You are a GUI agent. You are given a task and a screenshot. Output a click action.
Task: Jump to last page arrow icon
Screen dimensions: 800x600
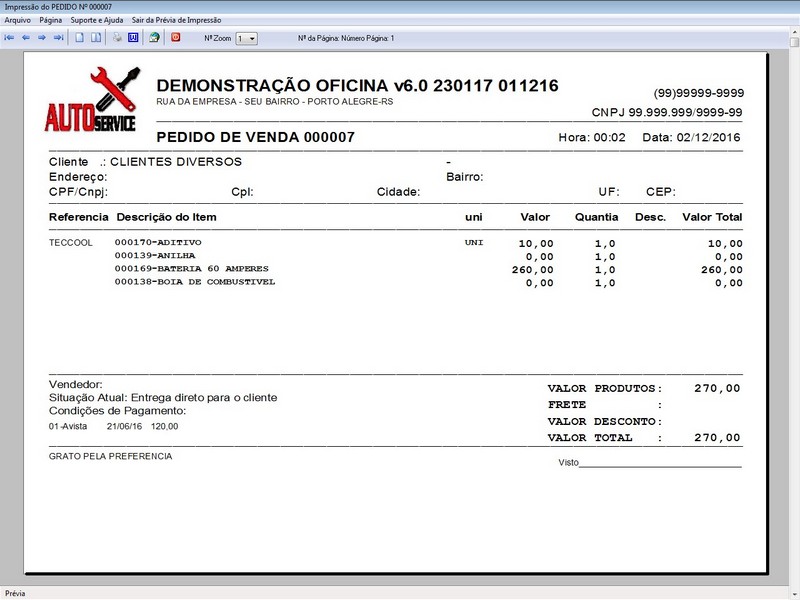click(59, 38)
